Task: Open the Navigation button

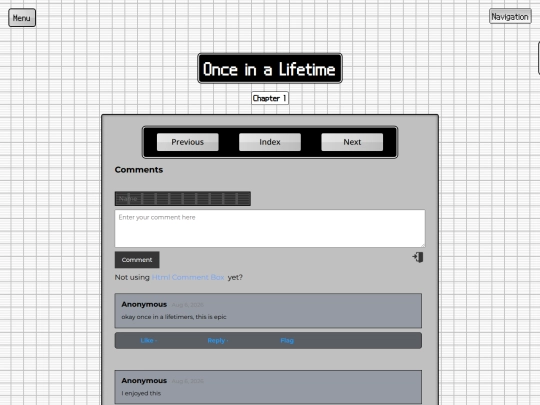Action: click(x=510, y=17)
